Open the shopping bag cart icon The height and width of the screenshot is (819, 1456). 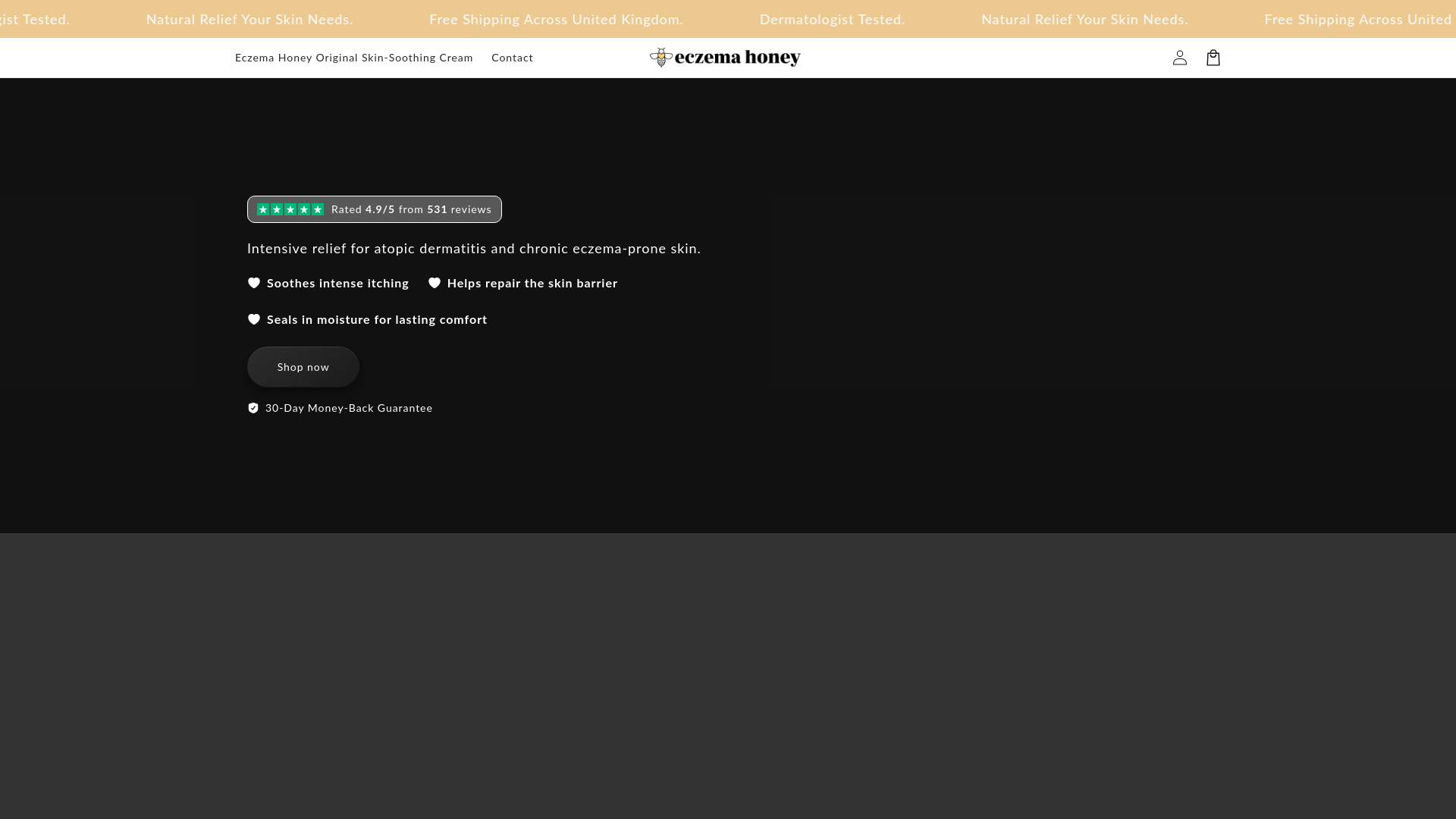pos(1213,58)
